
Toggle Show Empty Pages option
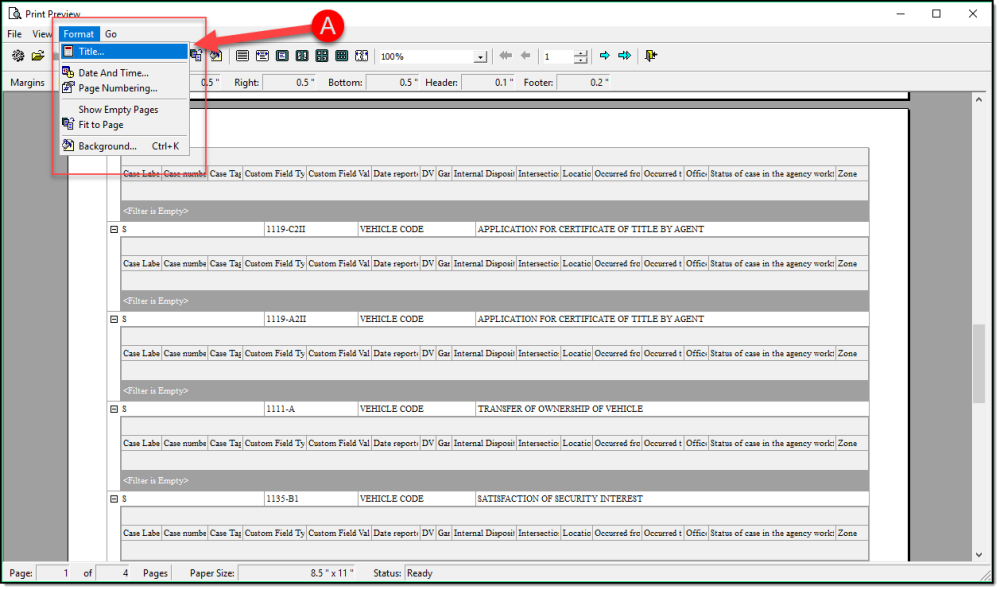coord(117,110)
